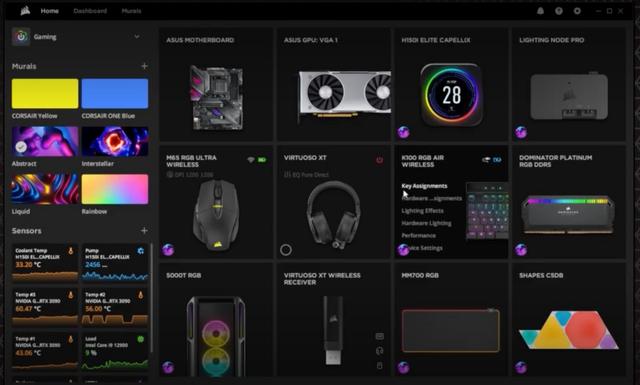
Task: Select the Rainbow mural swatch
Action: click(x=115, y=189)
